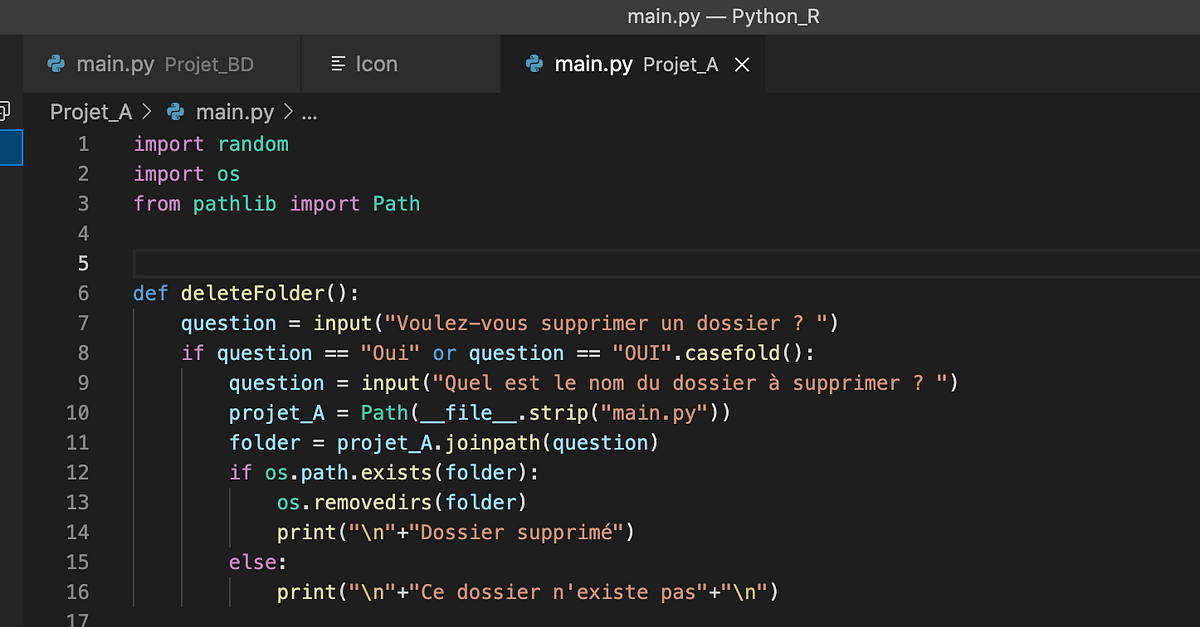Screen dimensions: 1200x627
Task: Click line number 10 to select that line
Action: click(78, 412)
